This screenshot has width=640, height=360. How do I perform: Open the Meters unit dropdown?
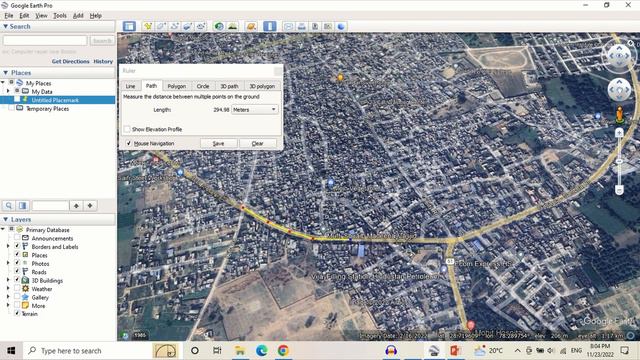coord(255,109)
